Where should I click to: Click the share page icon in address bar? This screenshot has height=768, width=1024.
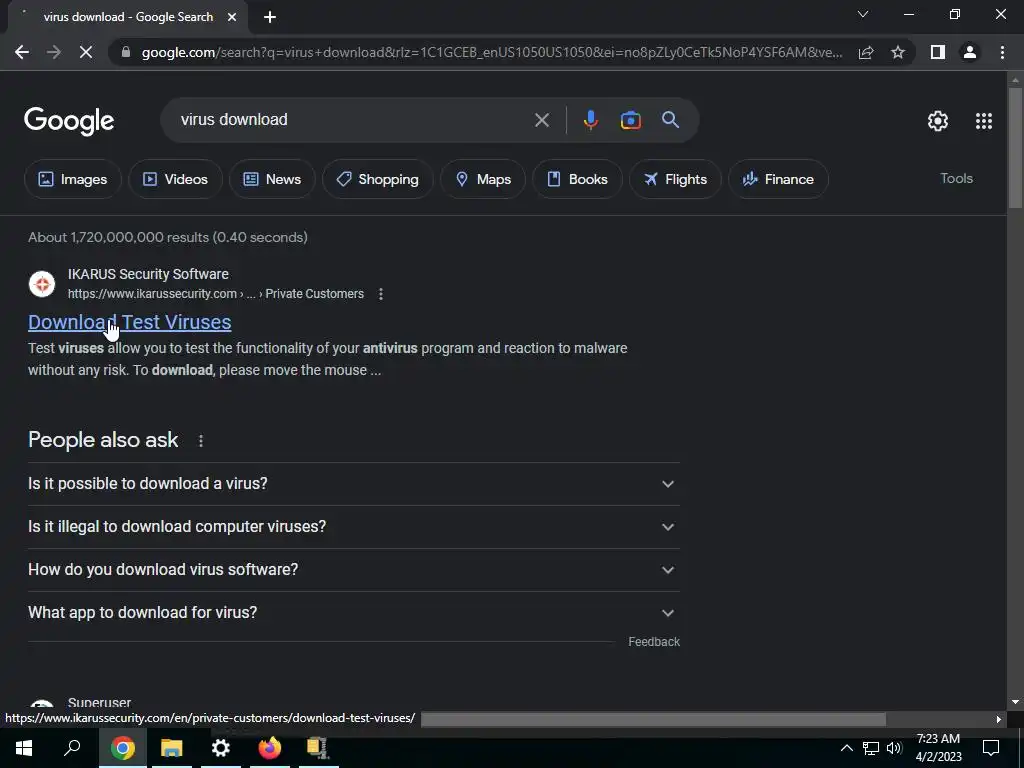[866, 52]
